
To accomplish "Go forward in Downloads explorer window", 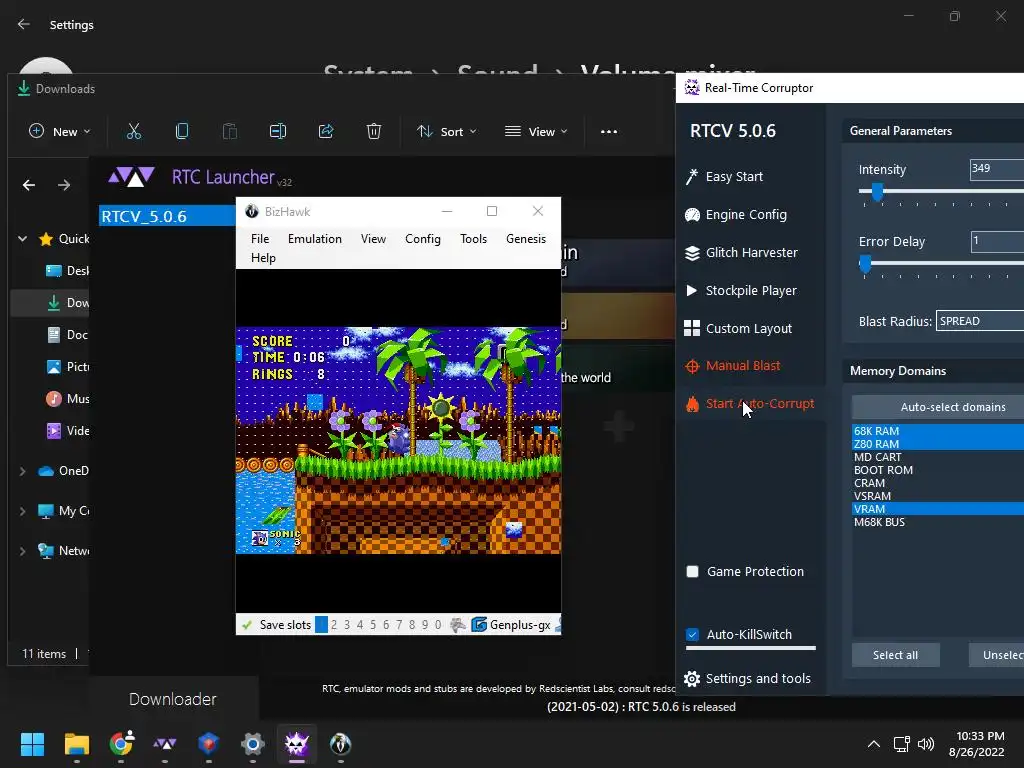I will pos(63,185).
